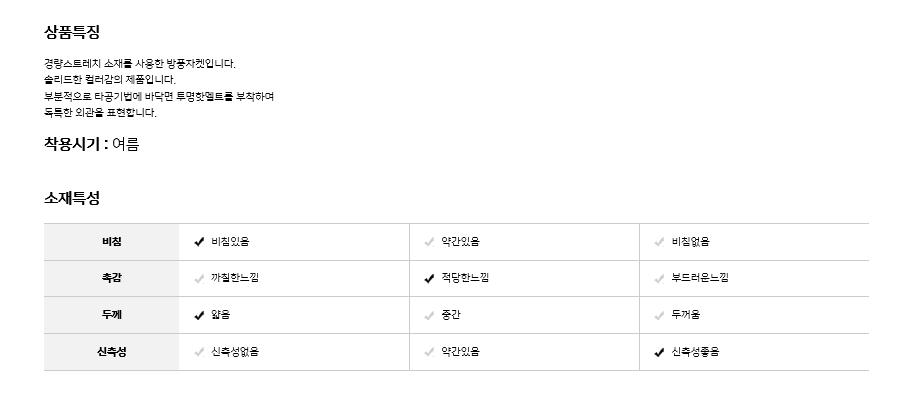The width and height of the screenshot is (920, 404).
Task: Select 약간있음 in the 신축성 row
Action: pyautogui.click(x=429, y=352)
